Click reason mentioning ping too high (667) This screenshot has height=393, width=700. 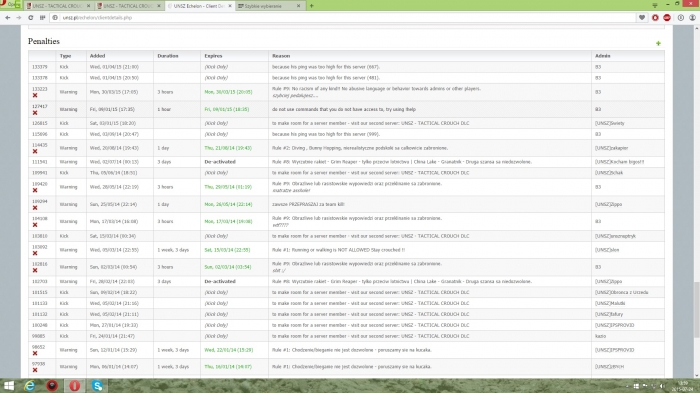click(x=326, y=67)
